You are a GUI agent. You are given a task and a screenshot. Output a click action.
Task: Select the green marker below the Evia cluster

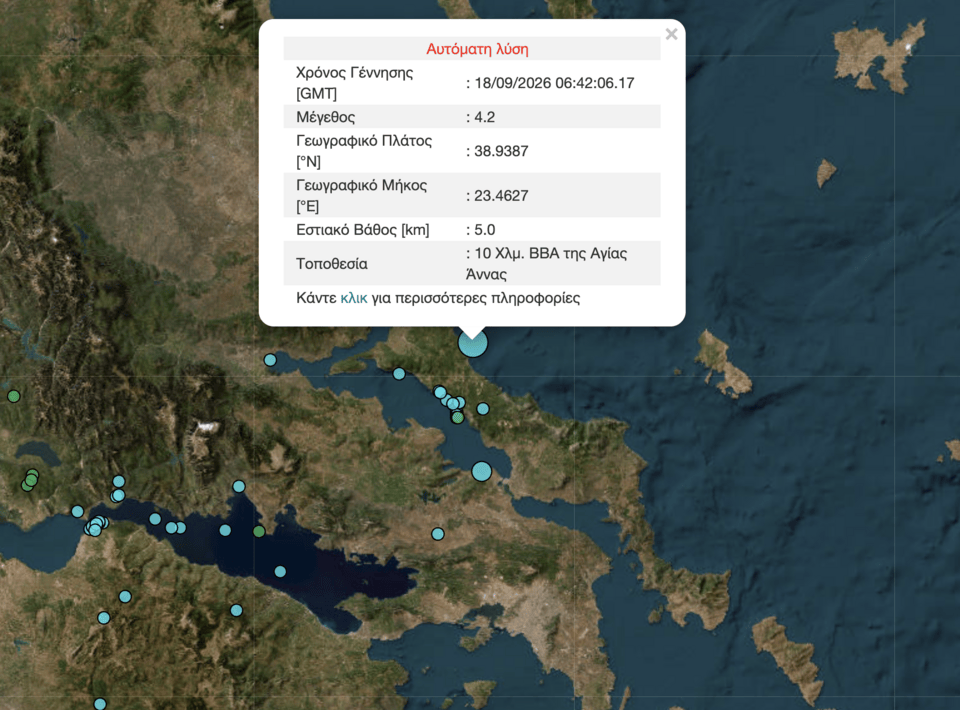457,417
